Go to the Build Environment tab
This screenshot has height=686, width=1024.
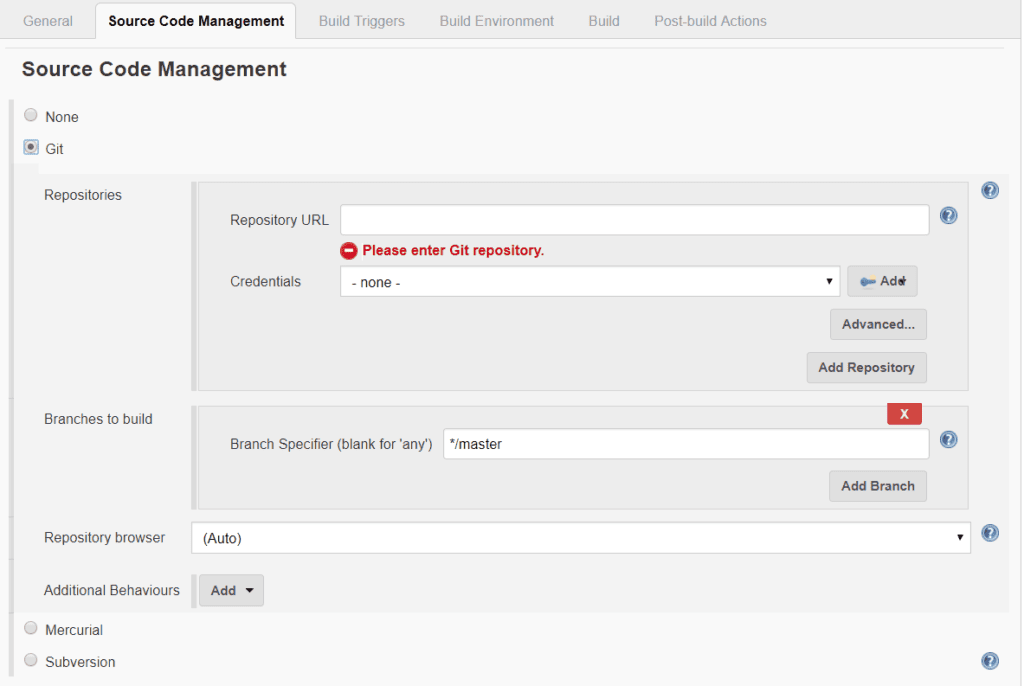[496, 21]
